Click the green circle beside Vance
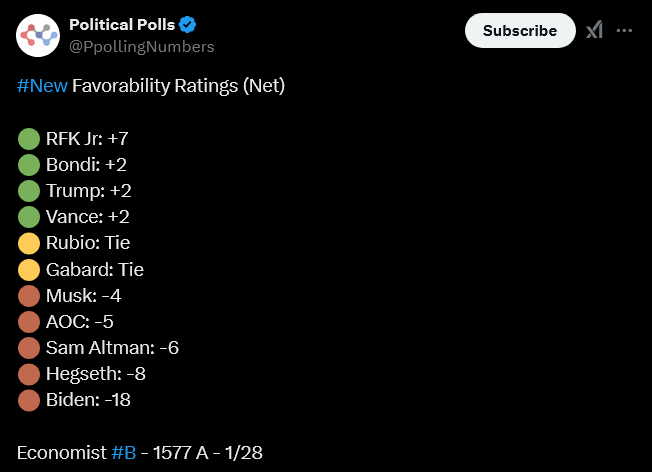 (x=29, y=217)
